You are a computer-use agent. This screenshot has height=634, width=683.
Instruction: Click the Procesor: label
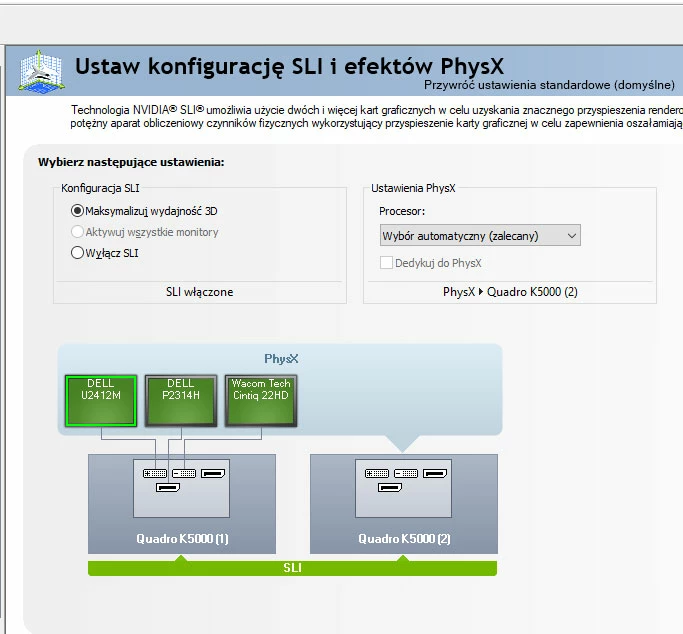402,211
